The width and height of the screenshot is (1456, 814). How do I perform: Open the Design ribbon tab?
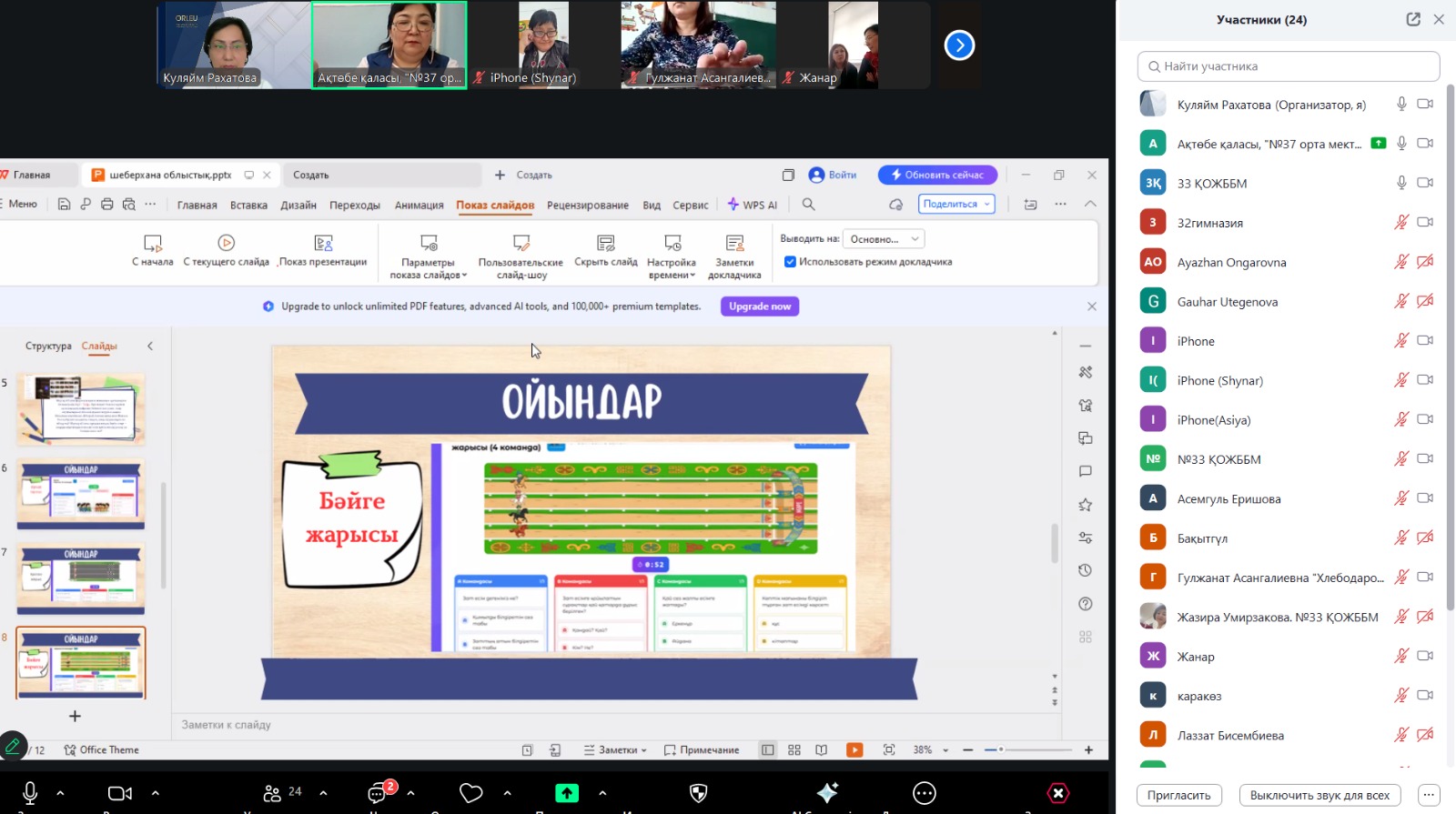click(298, 206)
